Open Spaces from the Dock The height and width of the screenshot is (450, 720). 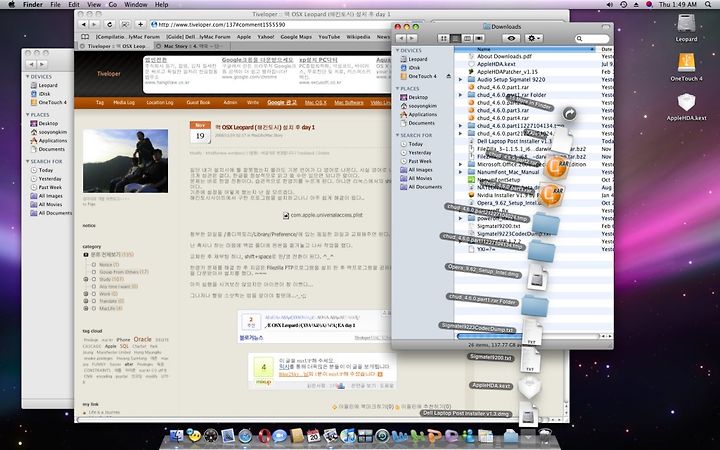coord(365,435)
